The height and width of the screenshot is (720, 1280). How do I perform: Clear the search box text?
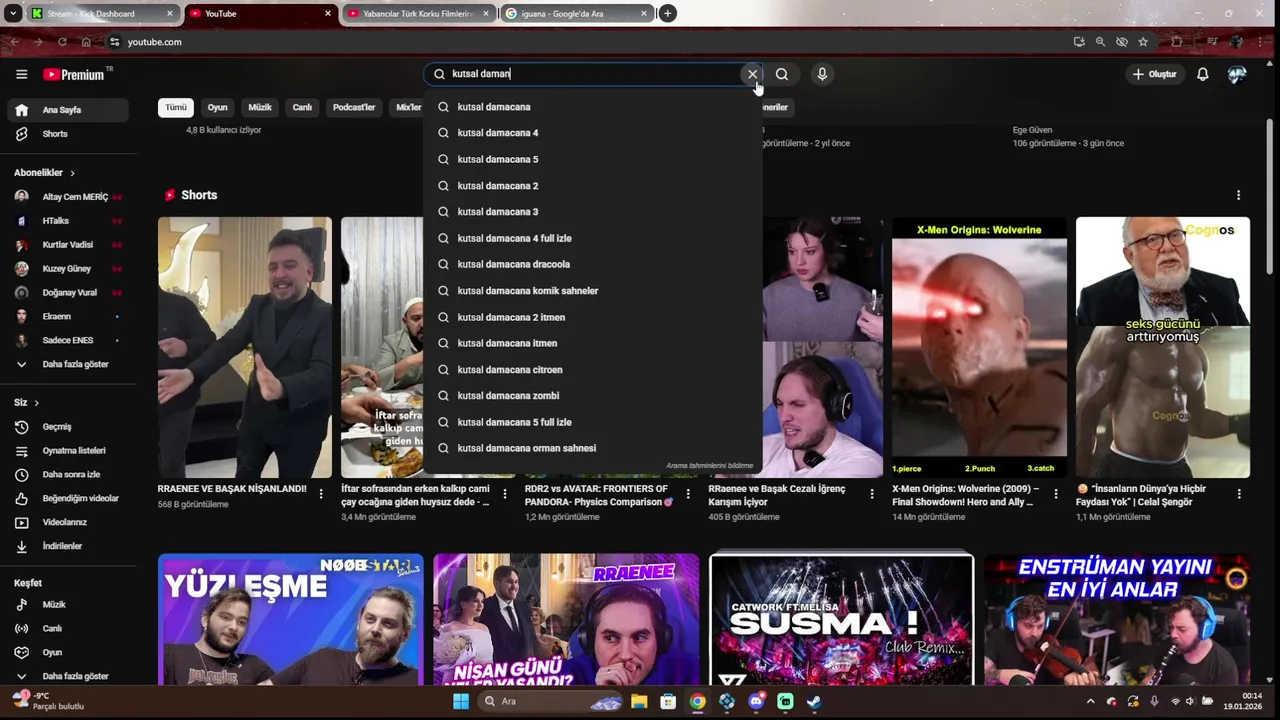752,74
